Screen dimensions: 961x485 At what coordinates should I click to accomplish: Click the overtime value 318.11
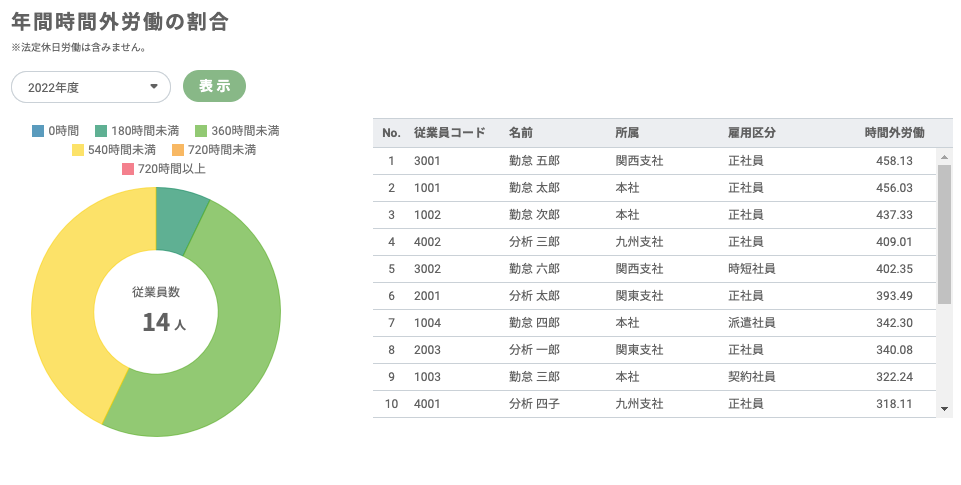tap(894, 404)
